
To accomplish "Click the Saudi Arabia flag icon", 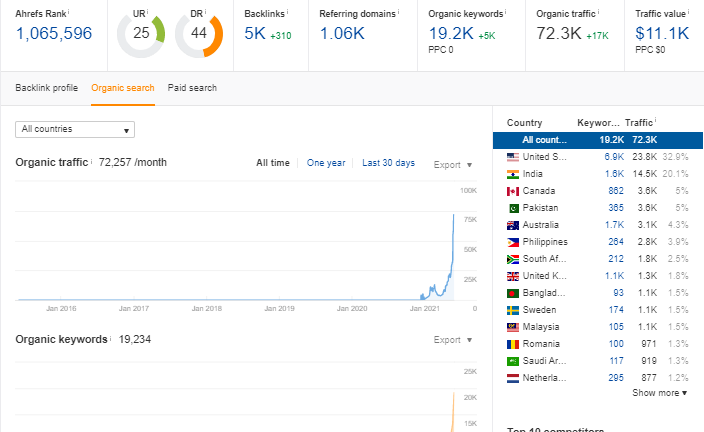I will click(x=513, y=361).
